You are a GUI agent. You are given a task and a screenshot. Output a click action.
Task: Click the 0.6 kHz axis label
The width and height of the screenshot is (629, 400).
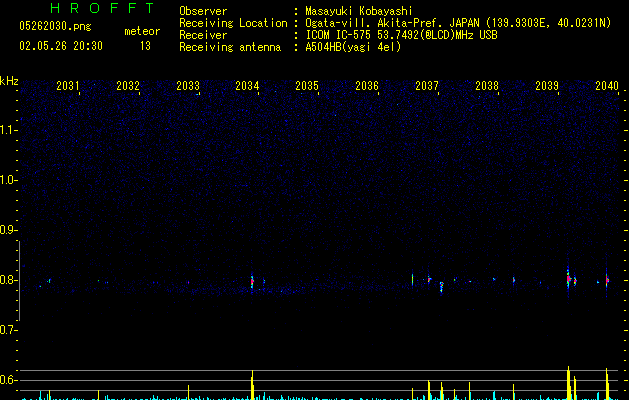[x=7, y=380]
